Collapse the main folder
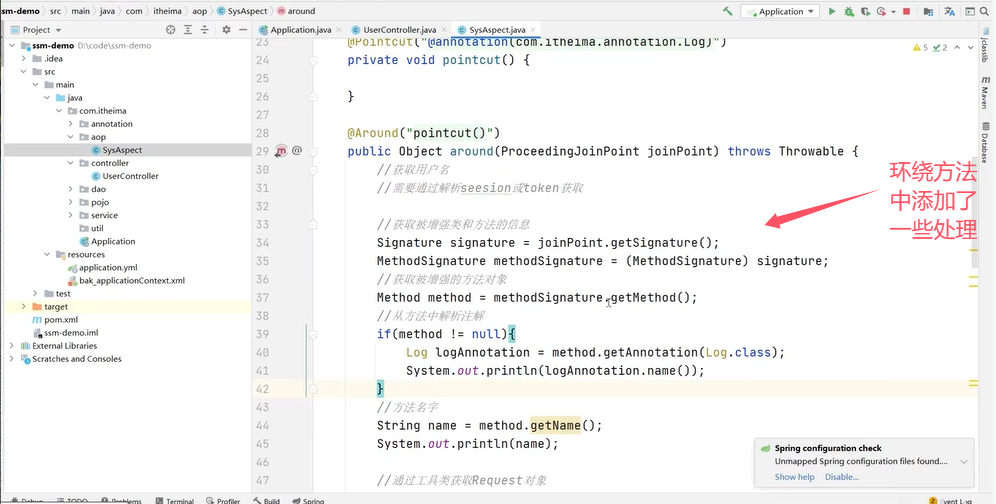Viewport: 996px width, 504px height. click(x=36, y=85)
